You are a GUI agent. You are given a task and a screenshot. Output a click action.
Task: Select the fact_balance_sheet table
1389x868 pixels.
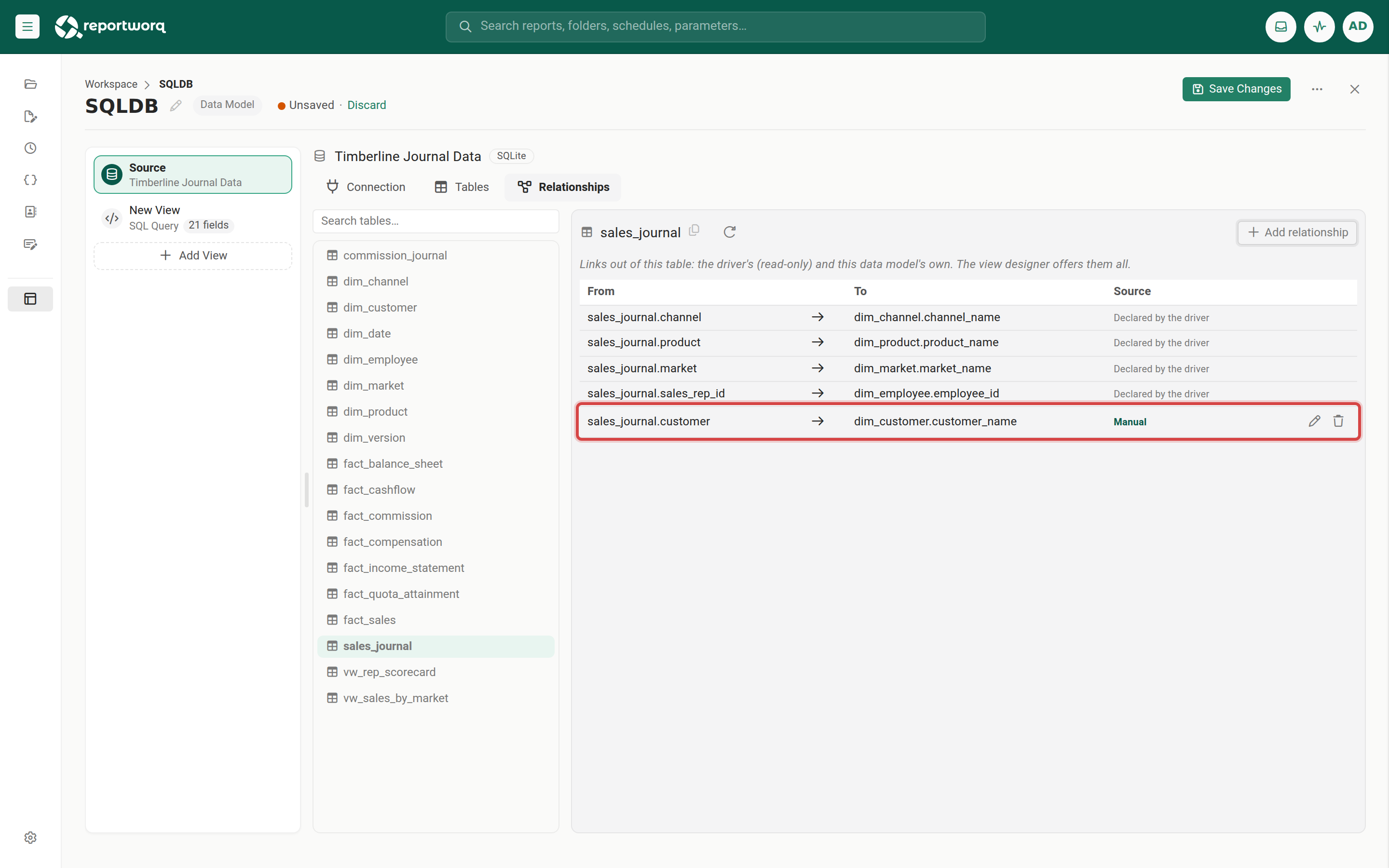(x=436, y=463)
